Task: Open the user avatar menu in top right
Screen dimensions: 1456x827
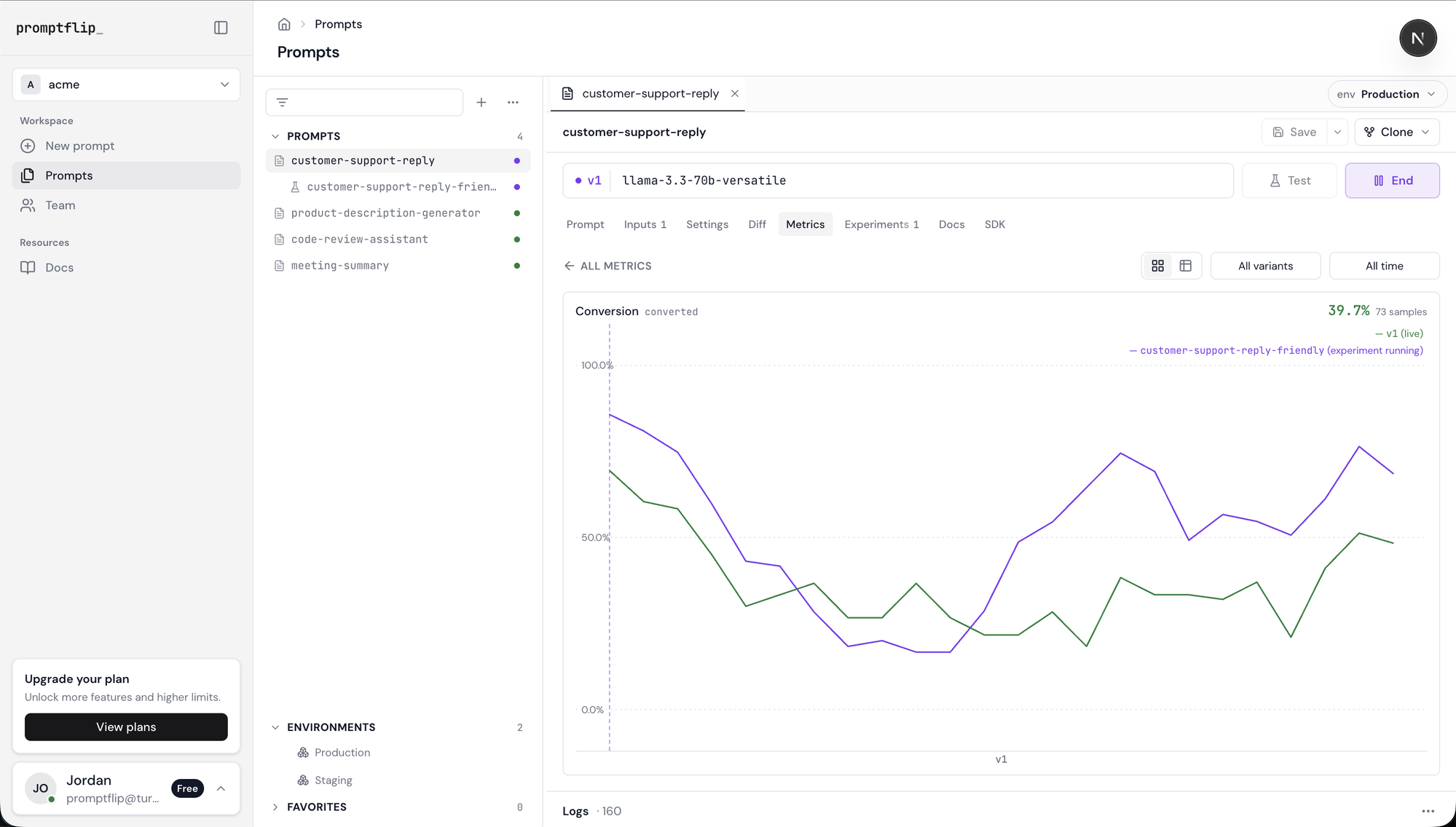Action: (x=1417, y=38)
